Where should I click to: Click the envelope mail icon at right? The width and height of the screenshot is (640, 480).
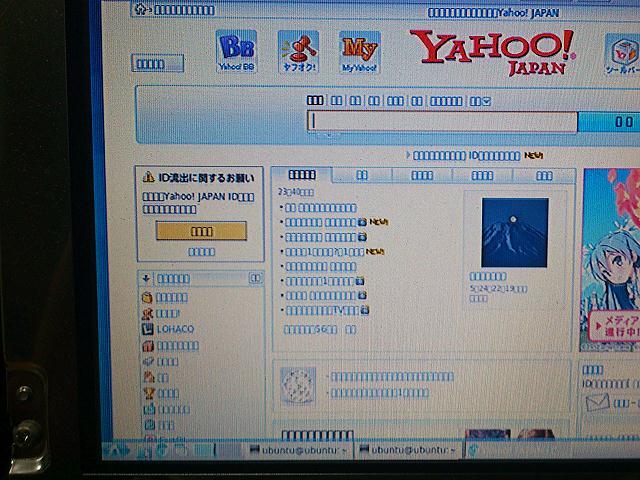[598, 403]
